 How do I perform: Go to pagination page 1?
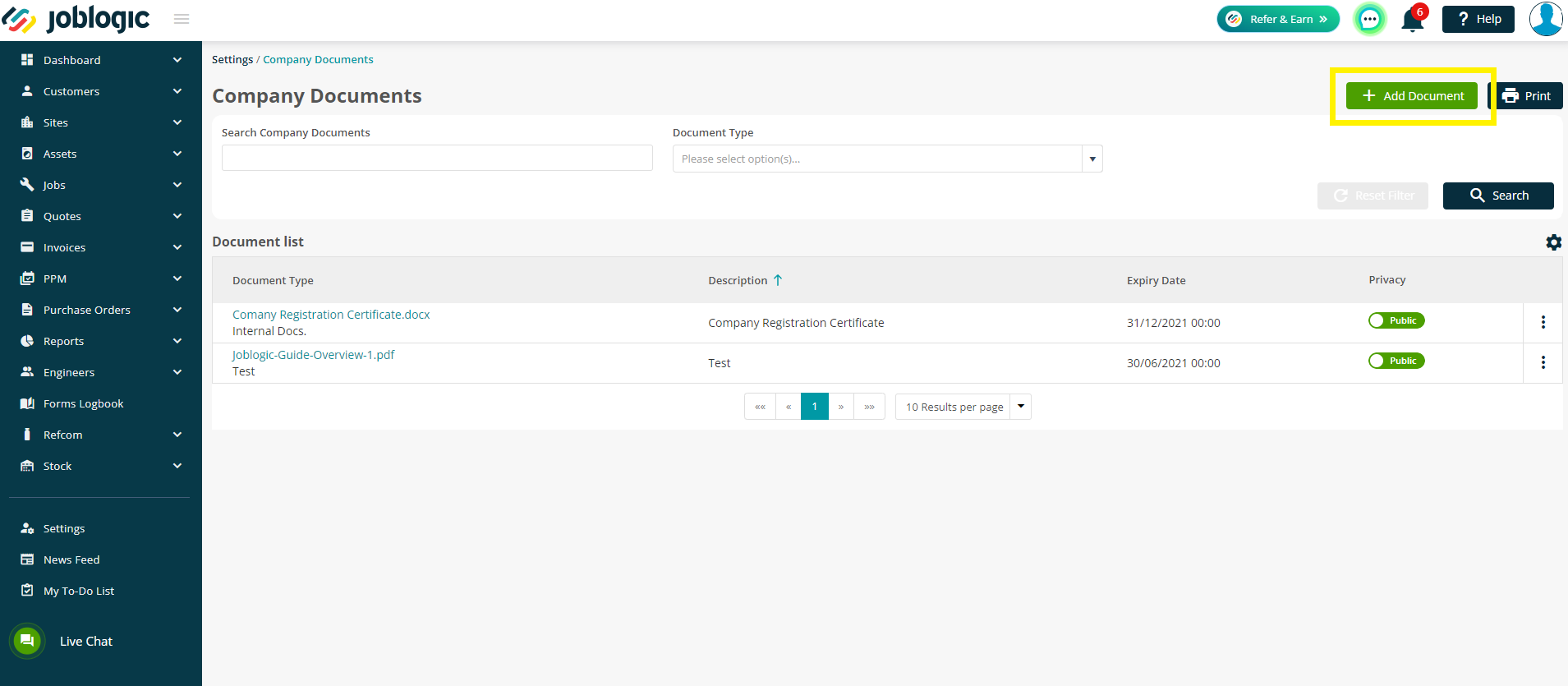tap(815, 407)
